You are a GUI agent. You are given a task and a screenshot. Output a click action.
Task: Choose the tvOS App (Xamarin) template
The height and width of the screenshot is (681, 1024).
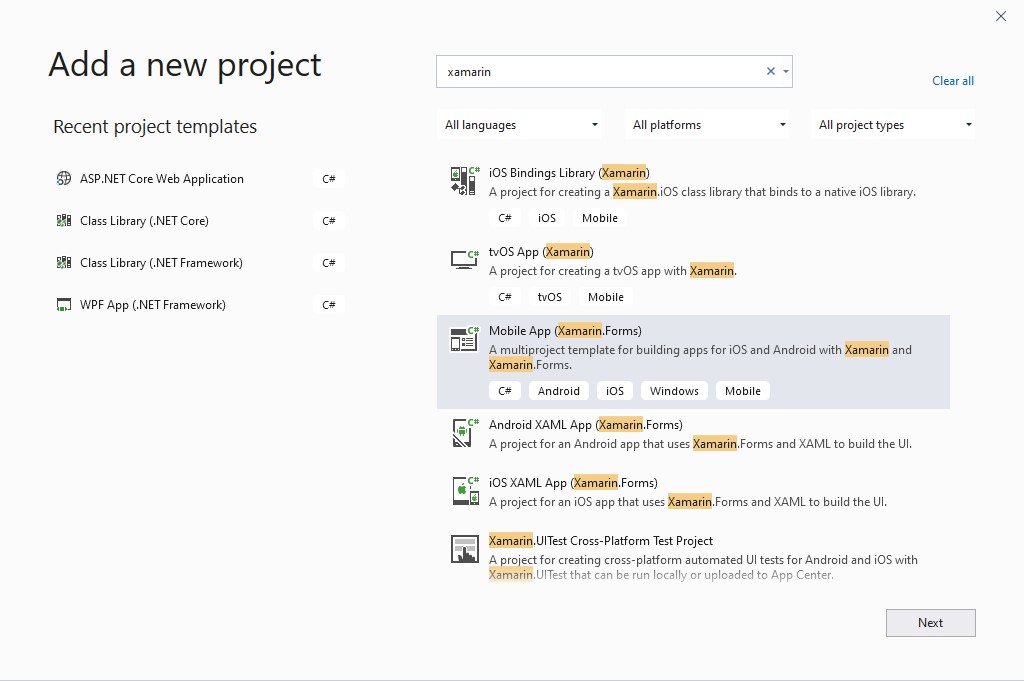(541, 252)
